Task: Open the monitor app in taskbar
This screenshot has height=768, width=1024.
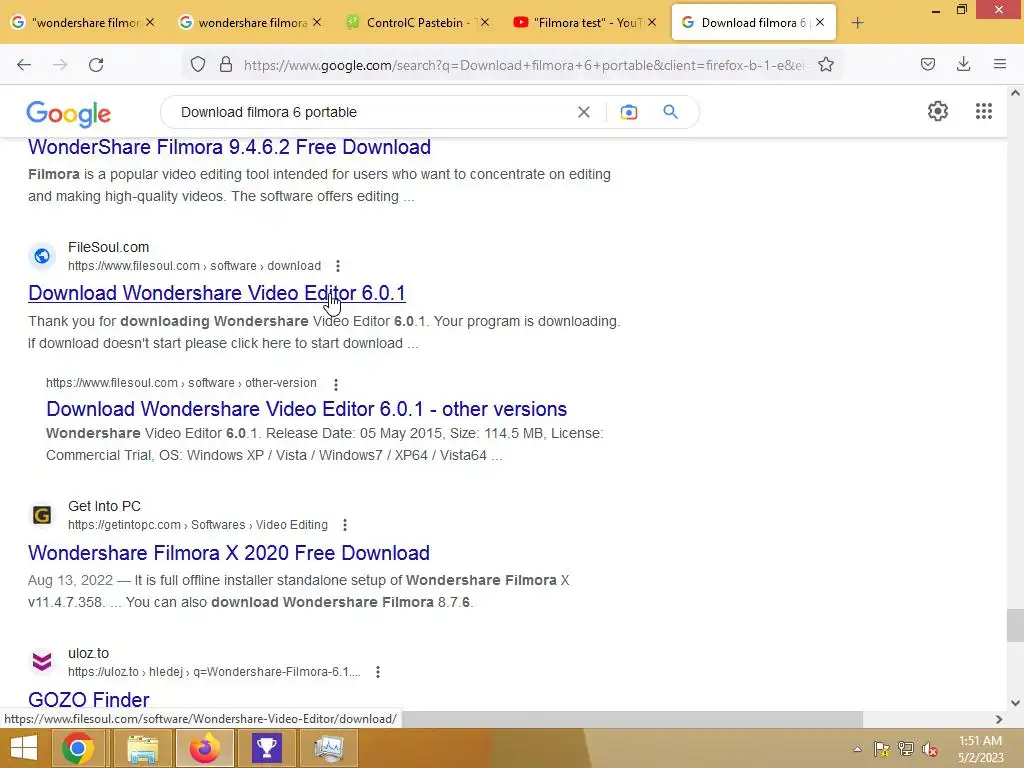Action: [329, 748]
